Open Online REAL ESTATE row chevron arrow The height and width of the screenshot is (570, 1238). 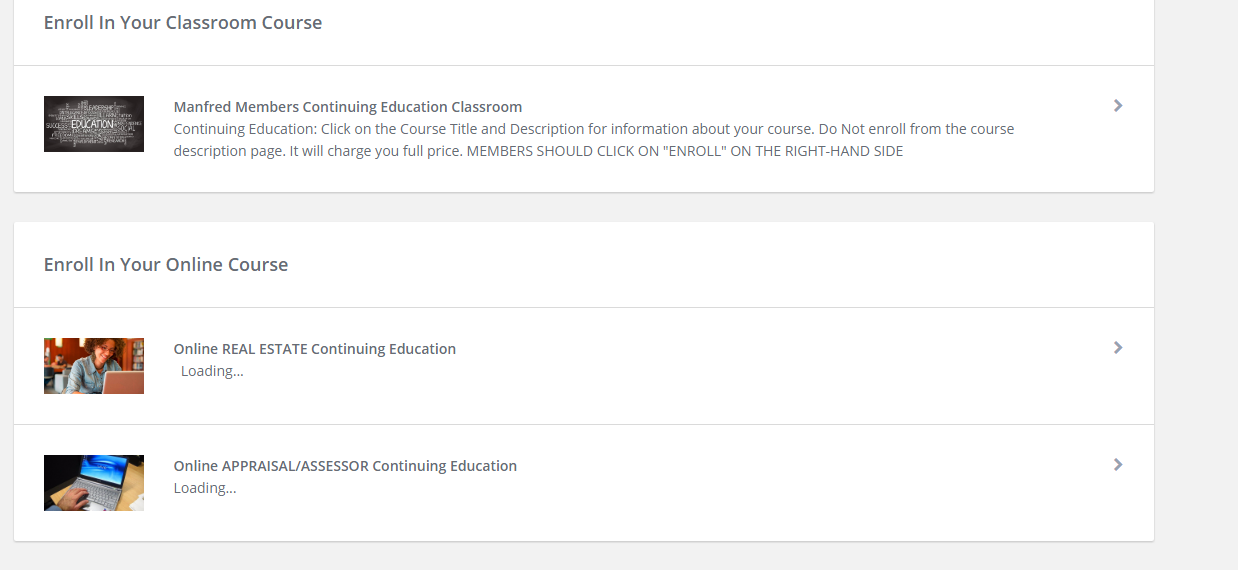click(x=1118, y=347)
